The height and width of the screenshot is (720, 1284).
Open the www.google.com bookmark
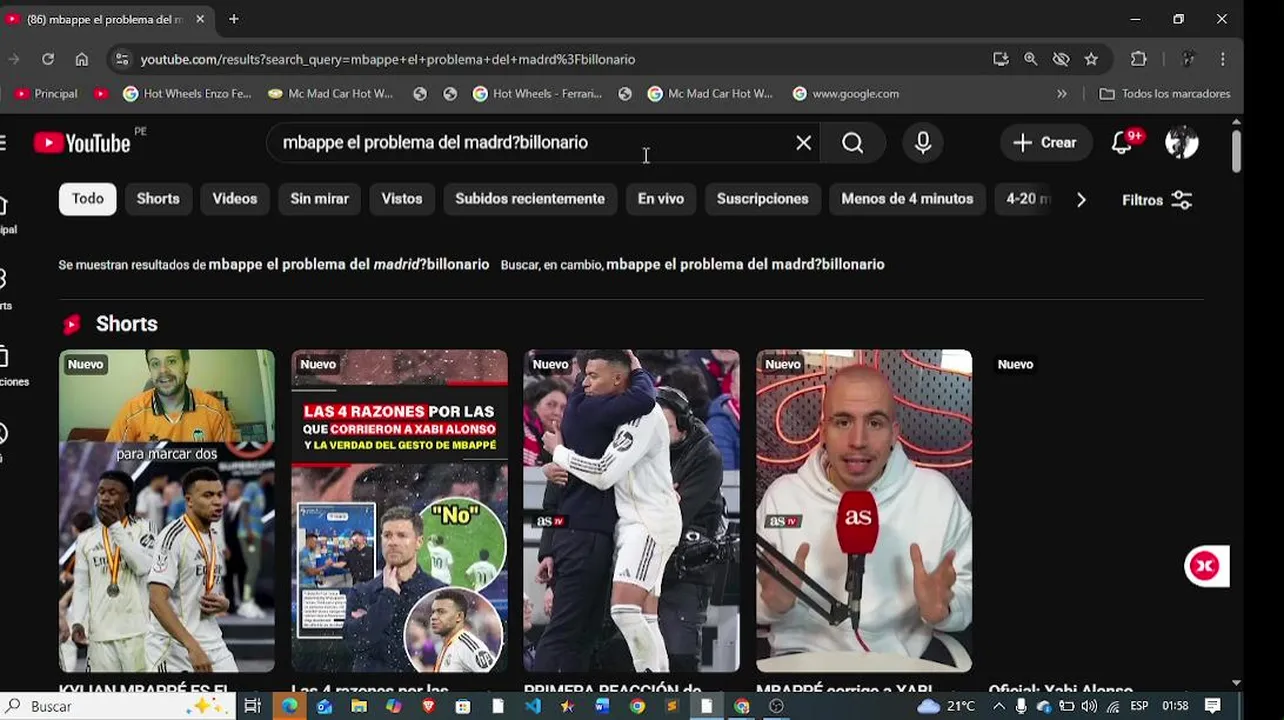pyautogui.click(x=846, y=94)
